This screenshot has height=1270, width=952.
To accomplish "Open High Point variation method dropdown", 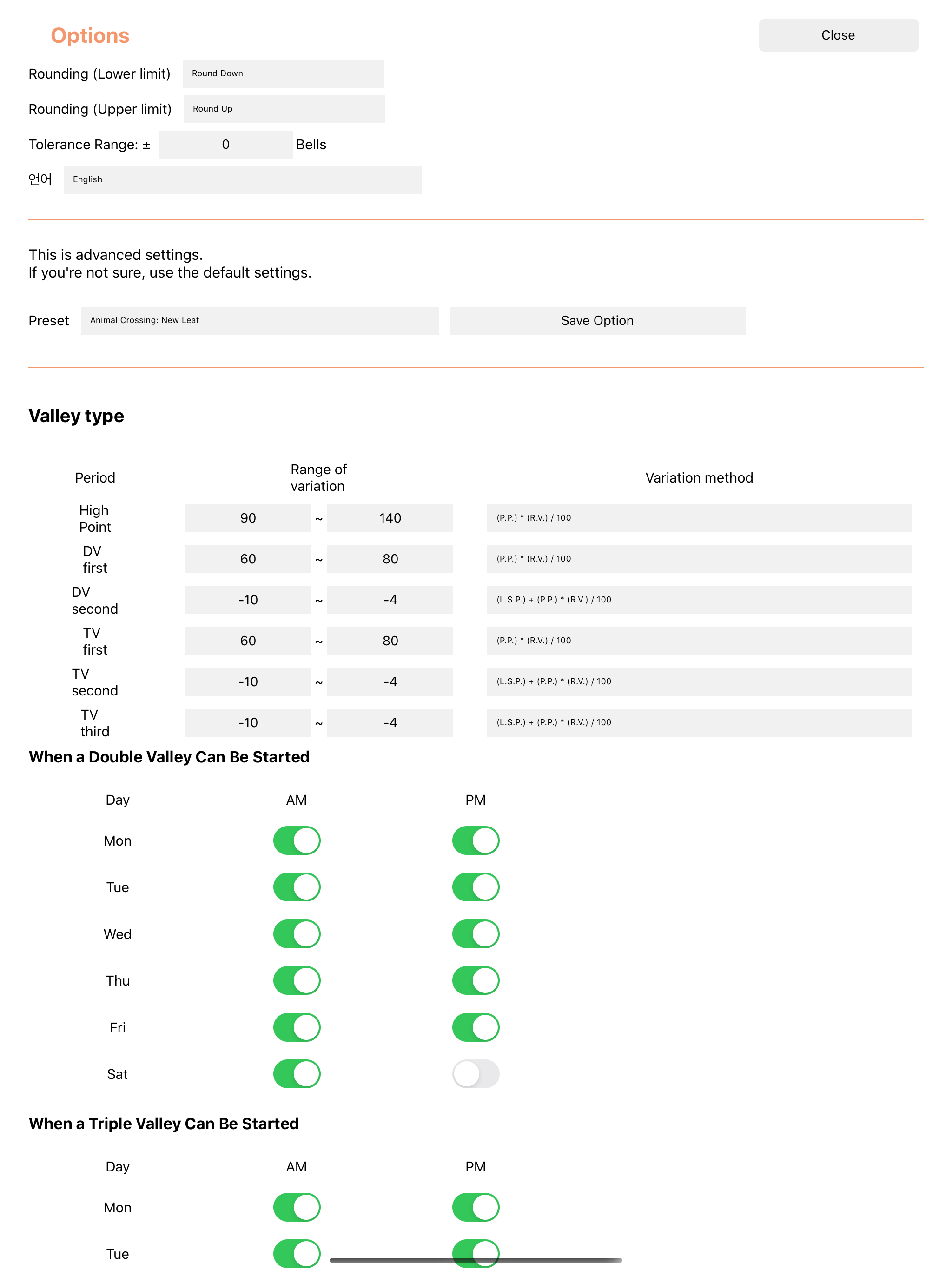I will pos(700,518).
